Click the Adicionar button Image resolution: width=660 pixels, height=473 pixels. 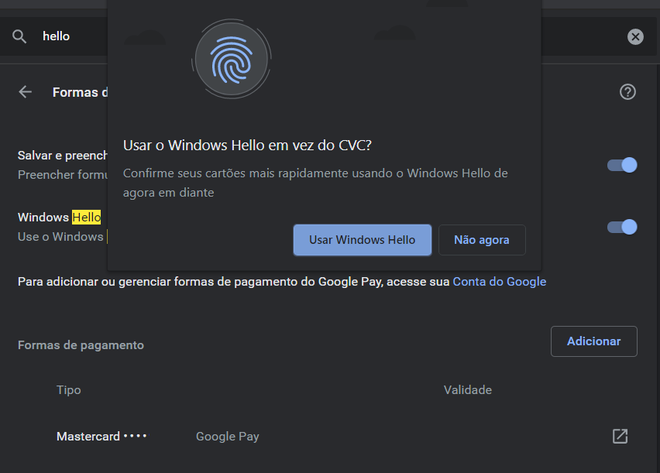click(x=594, y=341)
